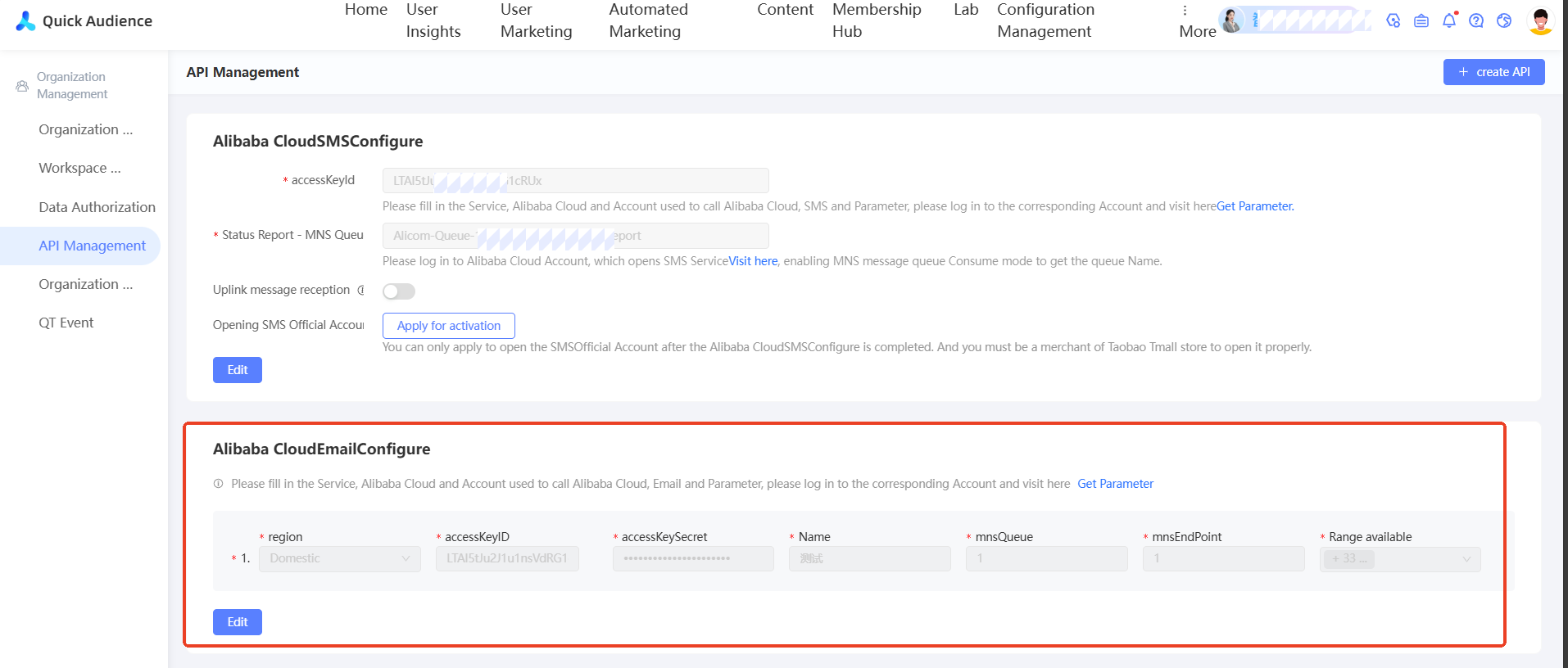Click the Alibaba CloudEmailConfigure heading
The height and width of the screenshot is (668, 1568).
click(321, 449)
